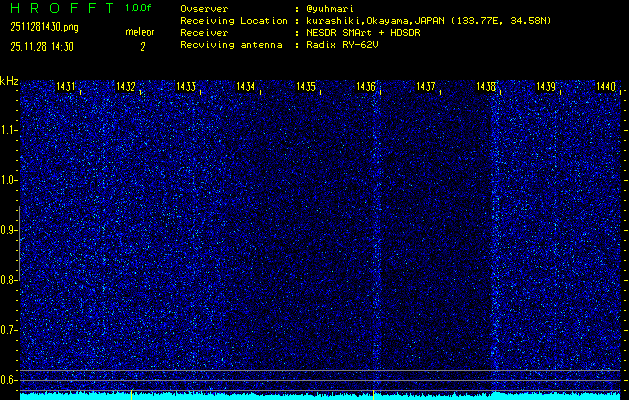This screenshot has width=629, height=400.
Task: Click the version label 1.0.0f
Action: coord(138,8)
